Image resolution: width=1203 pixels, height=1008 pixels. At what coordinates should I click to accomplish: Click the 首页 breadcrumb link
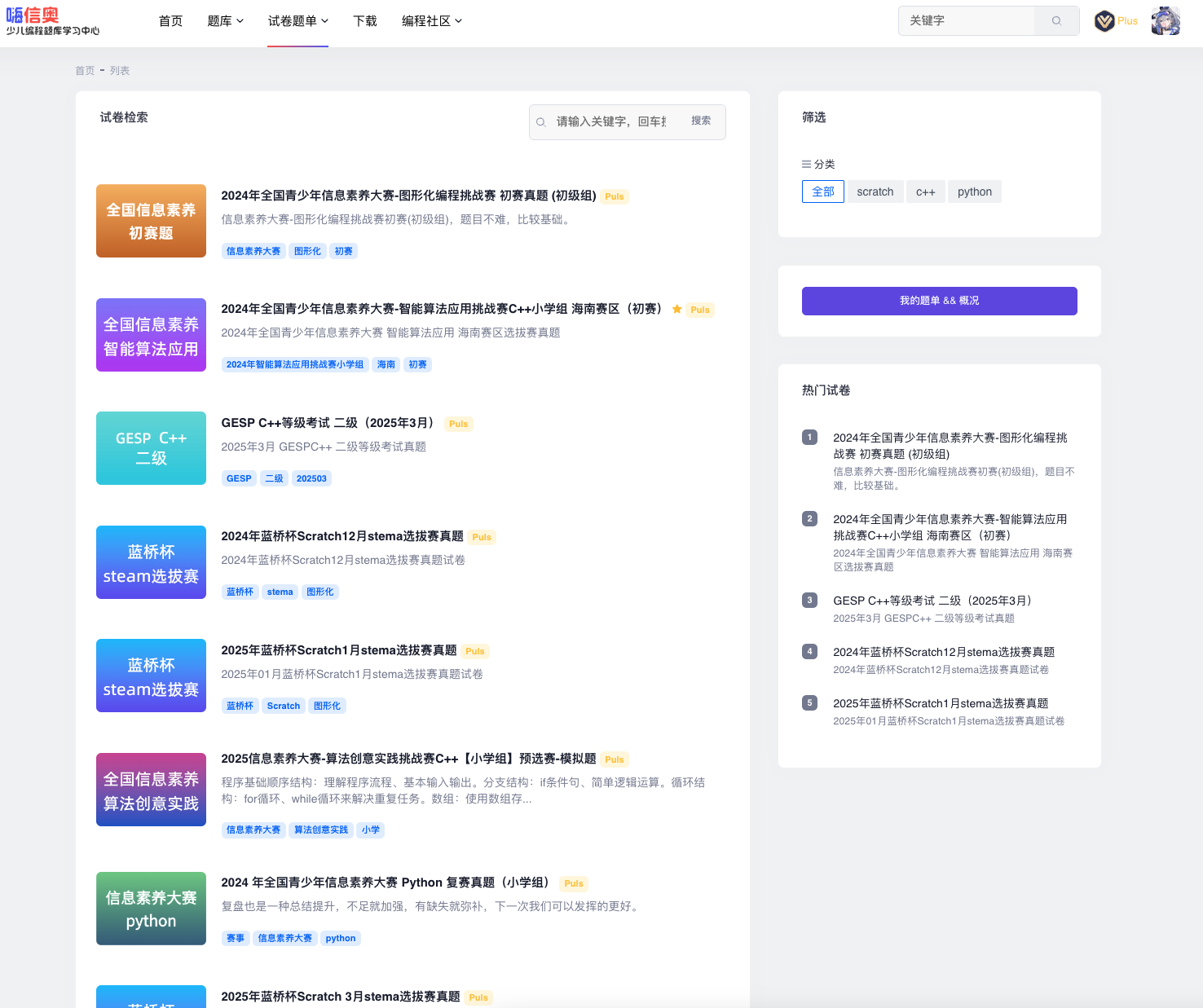coord(85,71)
